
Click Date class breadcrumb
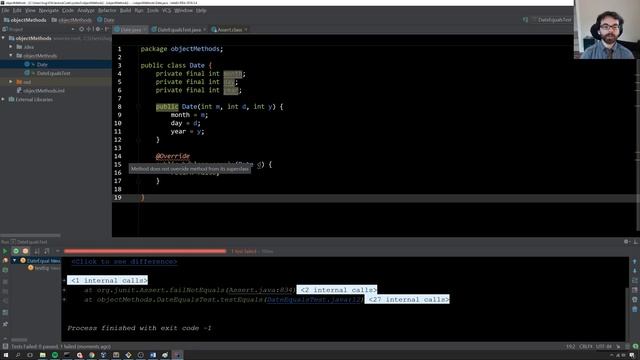point(106,20)
